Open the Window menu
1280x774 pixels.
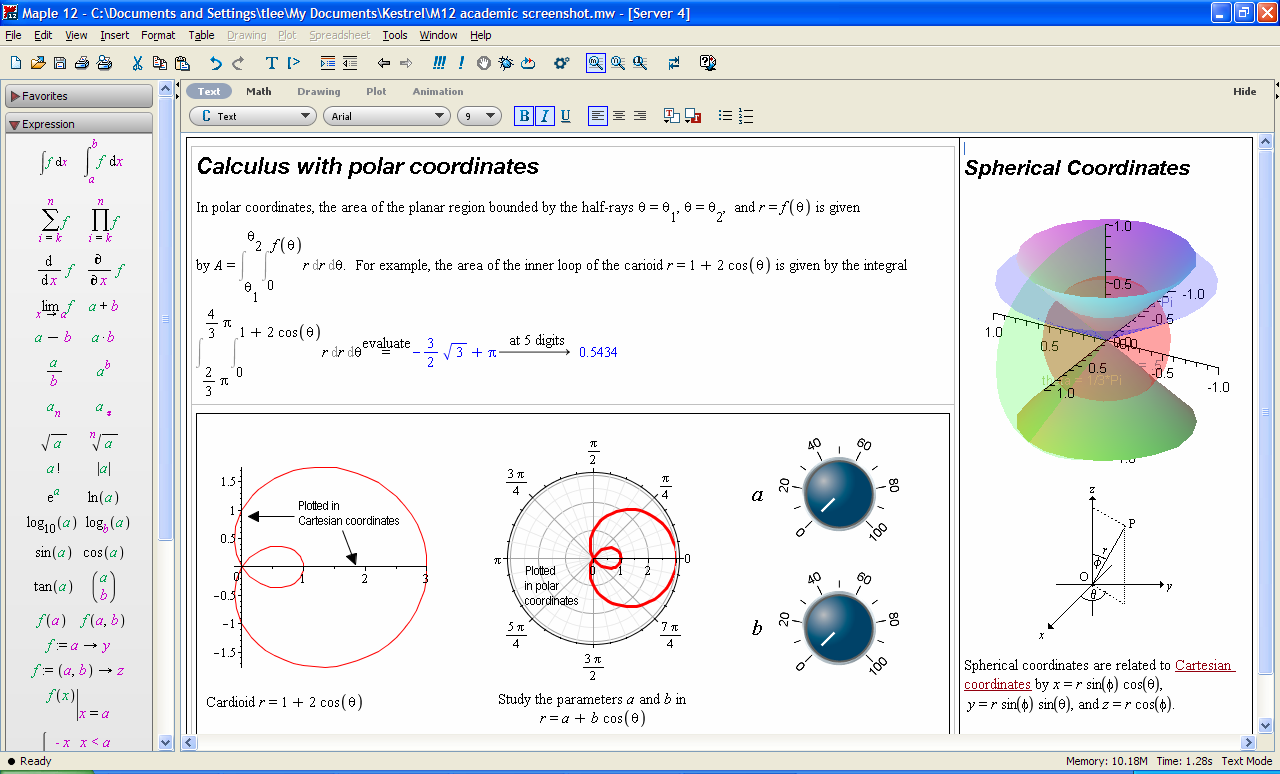point(438,35)
